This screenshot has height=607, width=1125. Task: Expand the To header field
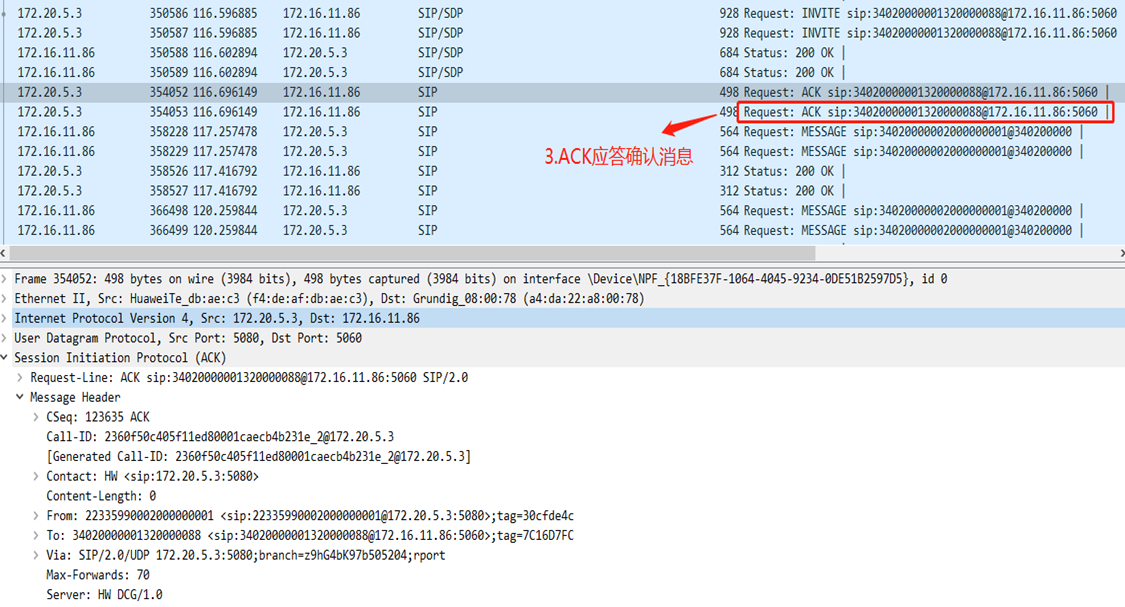point(36,535)
